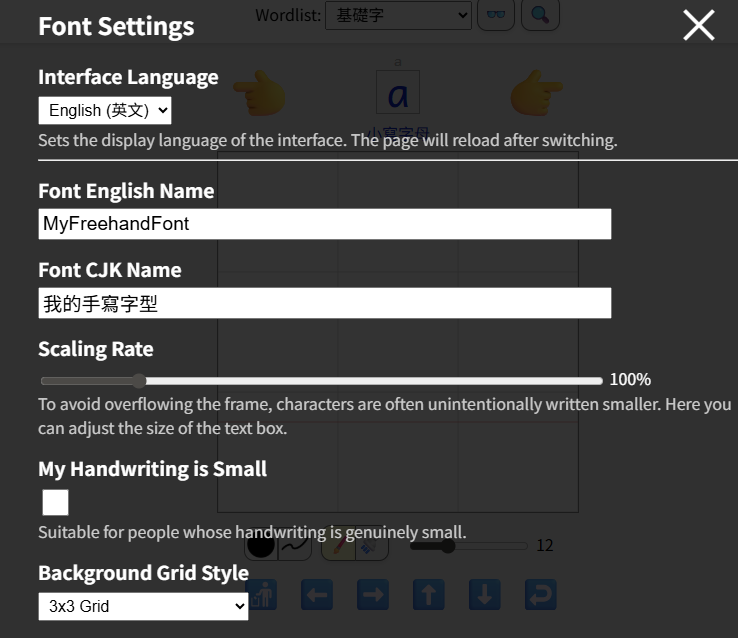The width and height of the screenshot is (738, 638).
Task: Click the Scaling Rate heading
Action: 96,349
